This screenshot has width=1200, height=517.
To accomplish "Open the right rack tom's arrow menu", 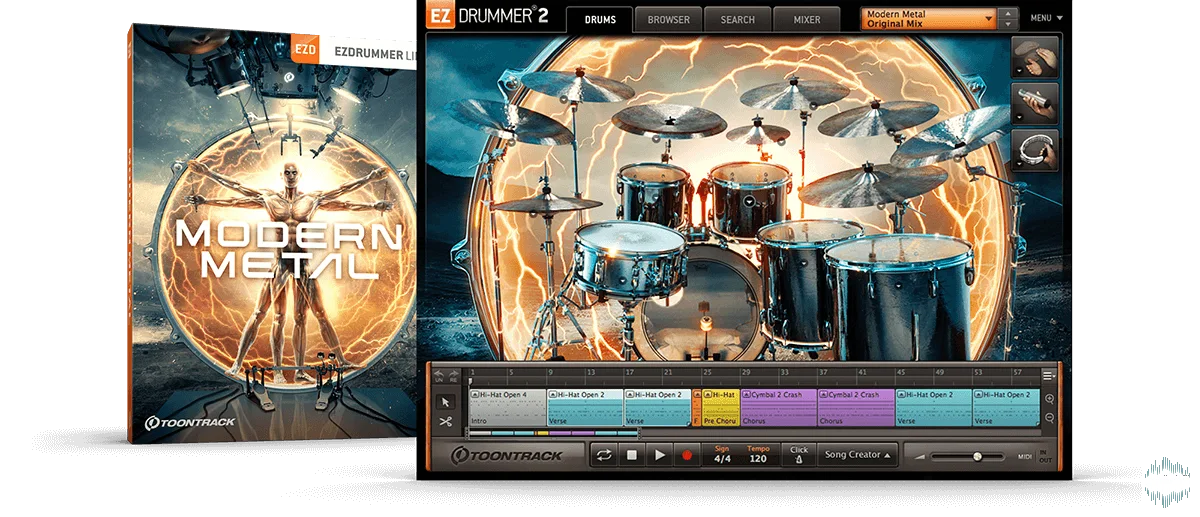I will click(x=749, y=201).
